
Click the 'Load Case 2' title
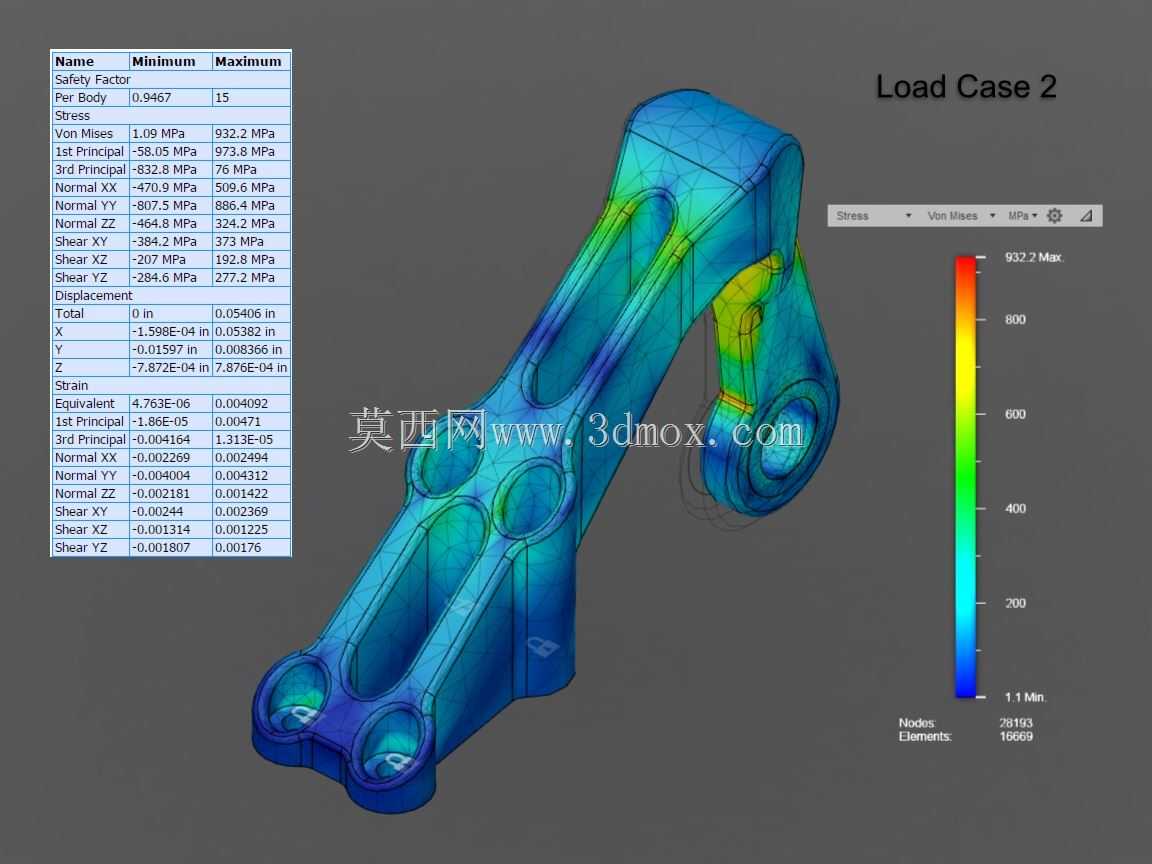point(966,87)
